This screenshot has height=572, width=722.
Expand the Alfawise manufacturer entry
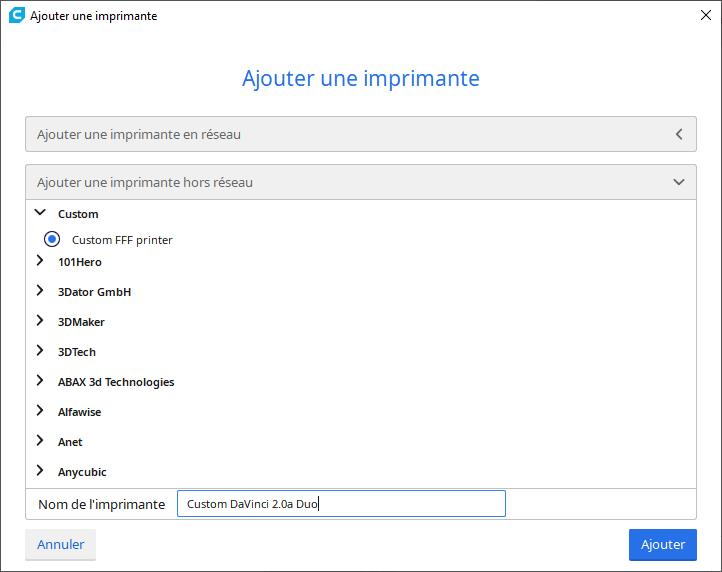tap(40, 410)
